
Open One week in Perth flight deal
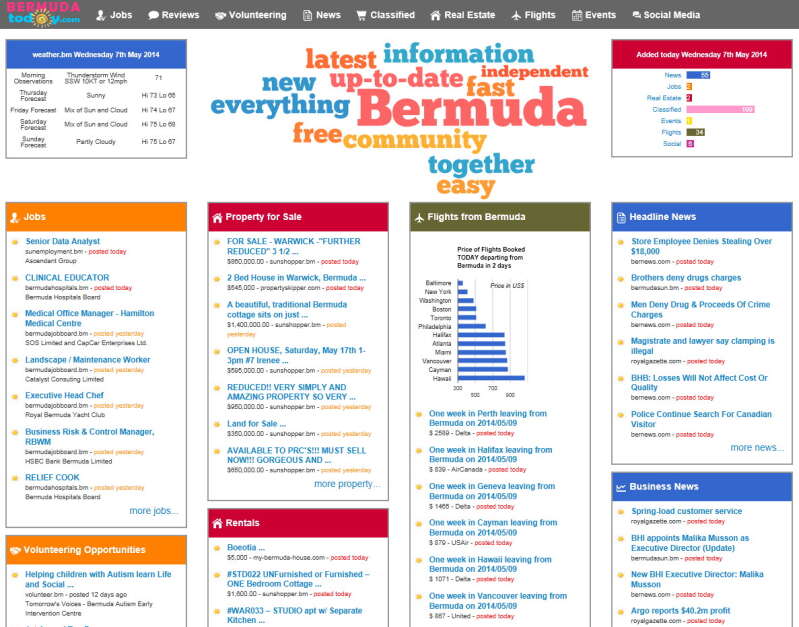tap(488, 418)
